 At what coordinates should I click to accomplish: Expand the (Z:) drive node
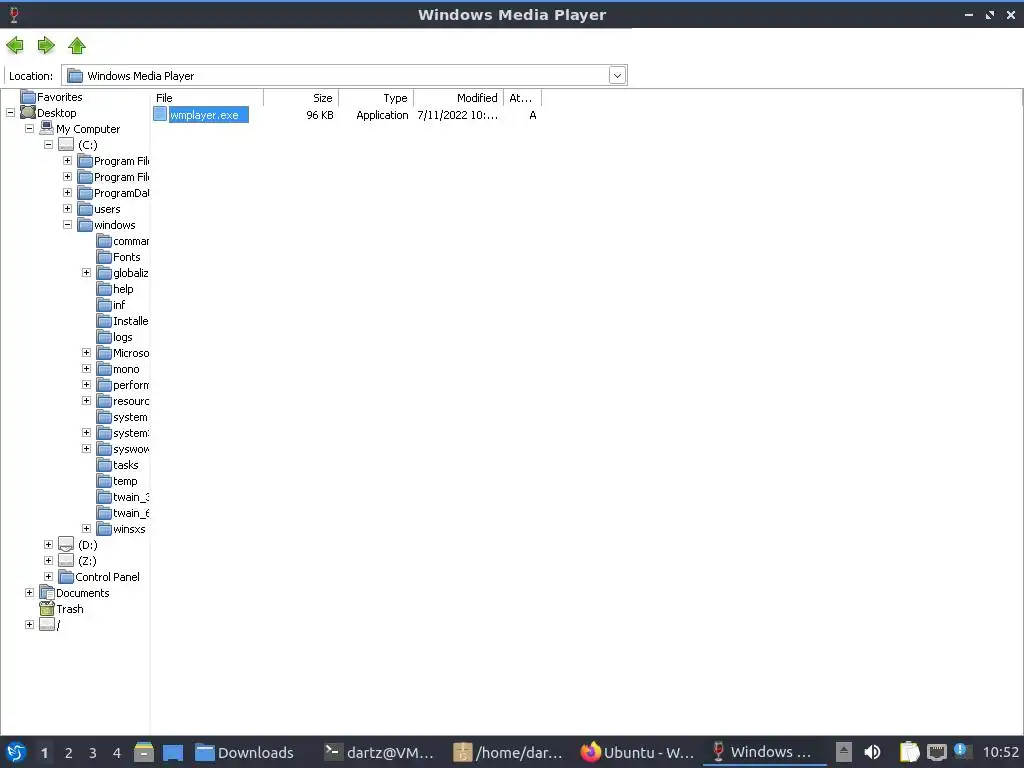(x=48, y=560)
